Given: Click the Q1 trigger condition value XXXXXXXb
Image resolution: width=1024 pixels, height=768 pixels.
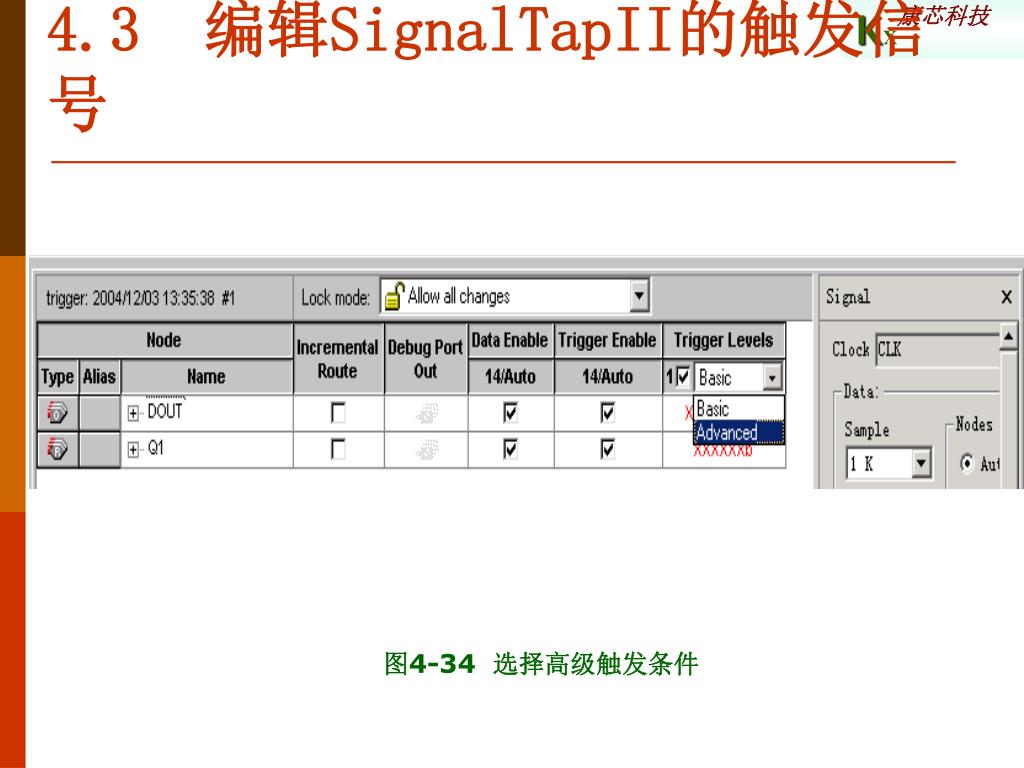Looking at the screenshot, I should [x=722, y=451].
